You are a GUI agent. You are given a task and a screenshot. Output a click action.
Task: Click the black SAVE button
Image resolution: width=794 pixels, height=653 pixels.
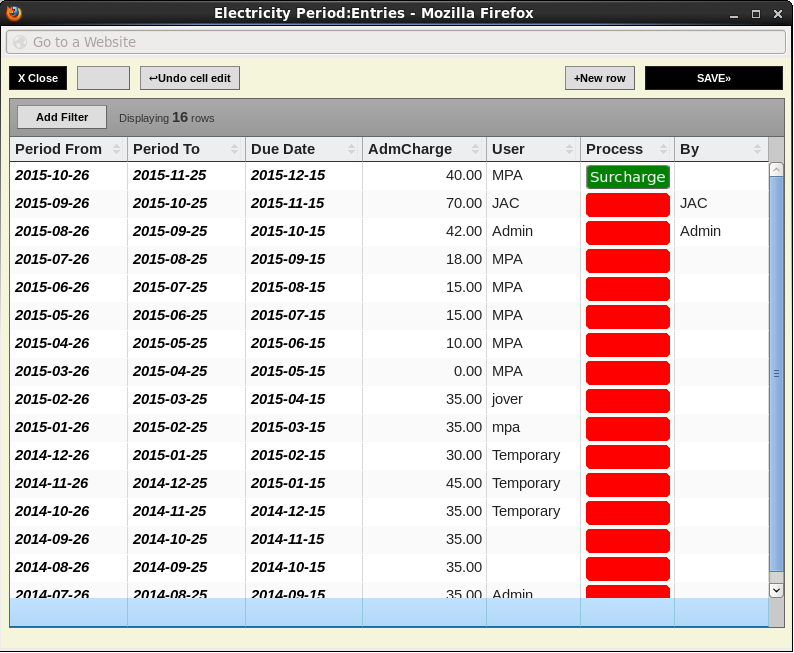click(x=713, y=78)
